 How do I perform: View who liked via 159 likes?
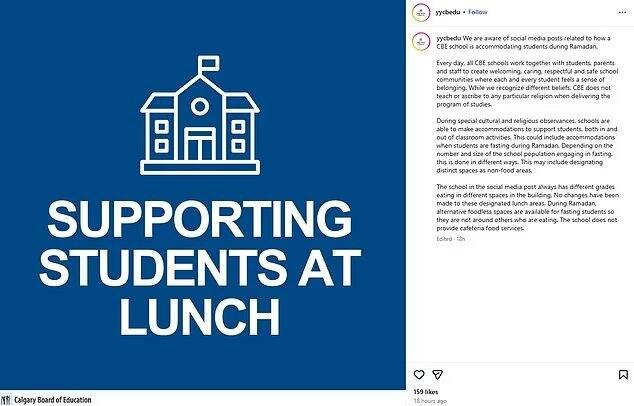tap(425, 390)
